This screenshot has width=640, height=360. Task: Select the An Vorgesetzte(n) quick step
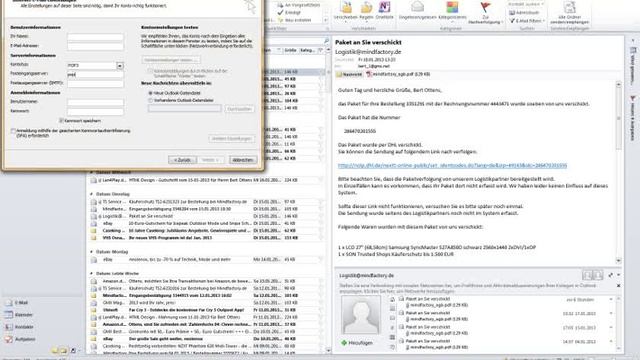coord(298,5)
